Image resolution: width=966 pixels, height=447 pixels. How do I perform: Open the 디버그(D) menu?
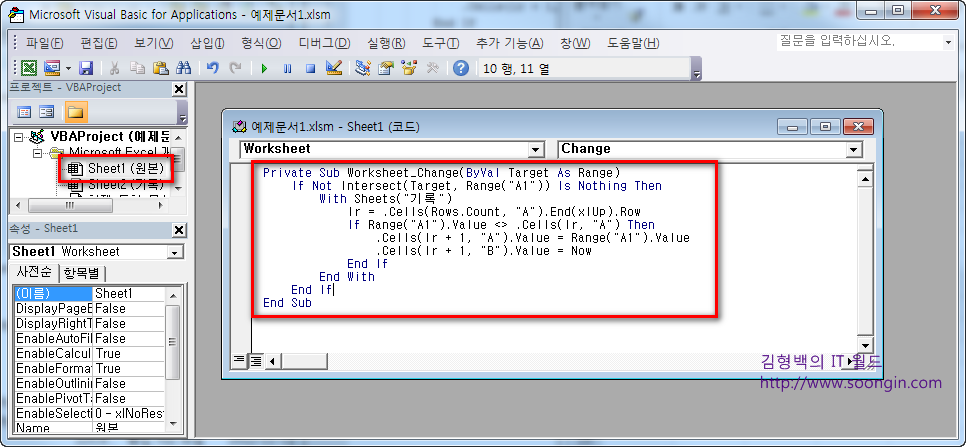[x=324, y=43]
